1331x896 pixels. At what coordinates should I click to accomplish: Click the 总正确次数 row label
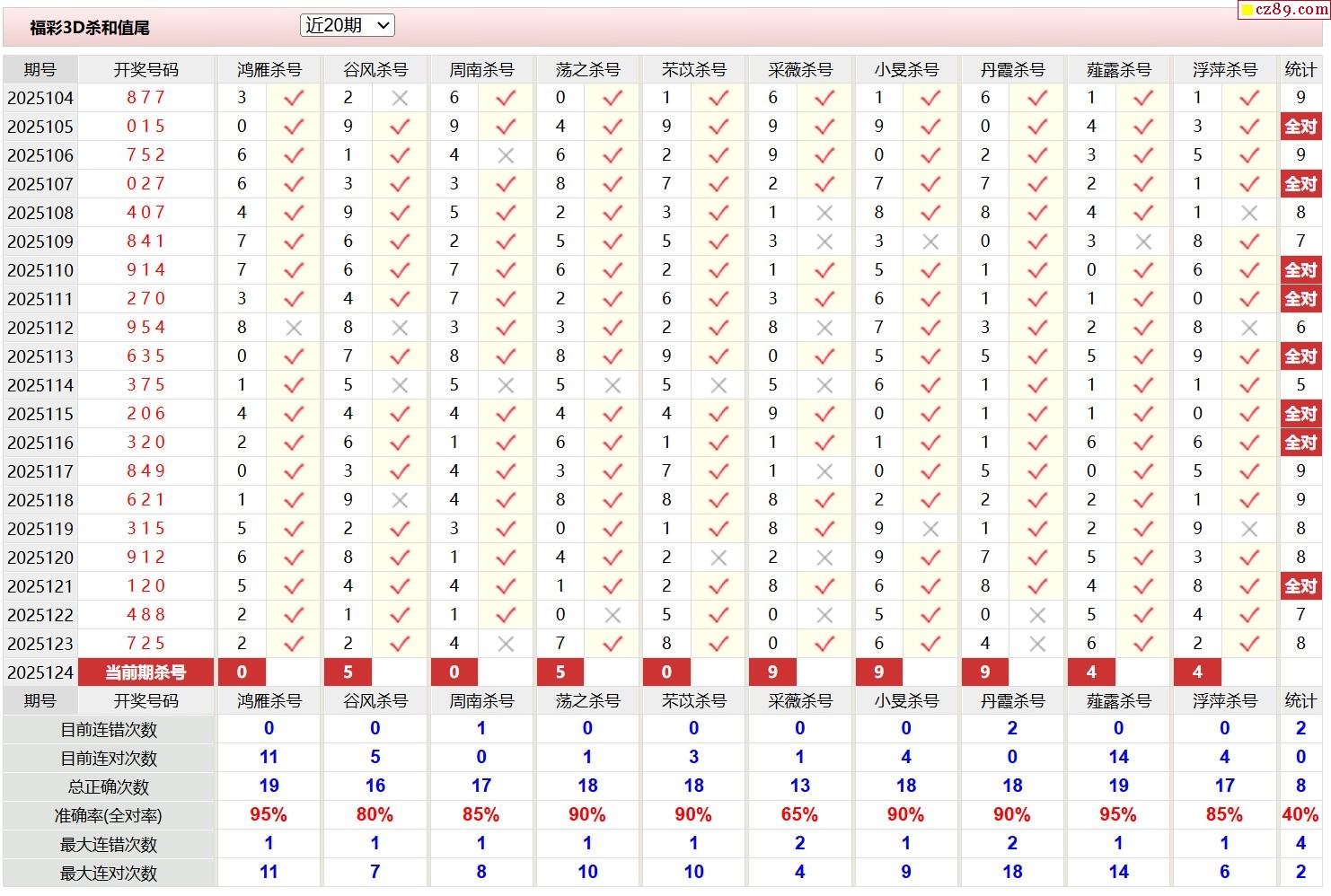click(x=109, y=787)
